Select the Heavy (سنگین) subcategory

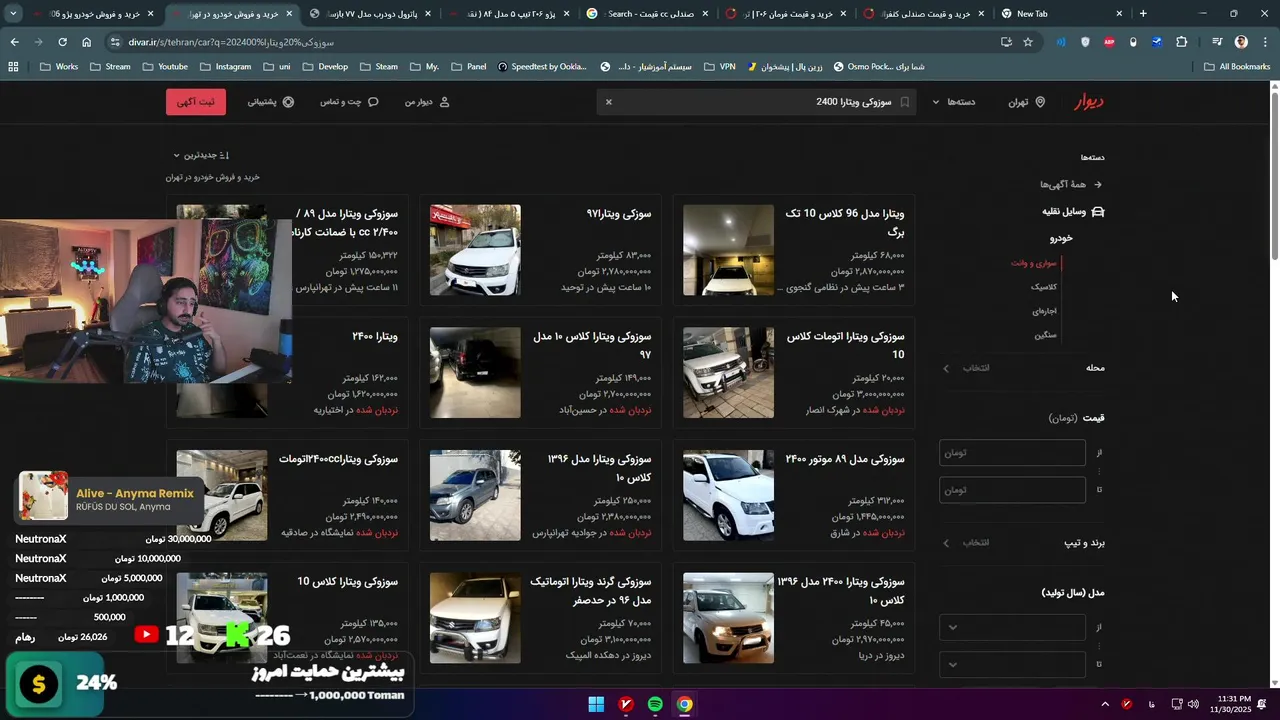[x=1045, y=335]
